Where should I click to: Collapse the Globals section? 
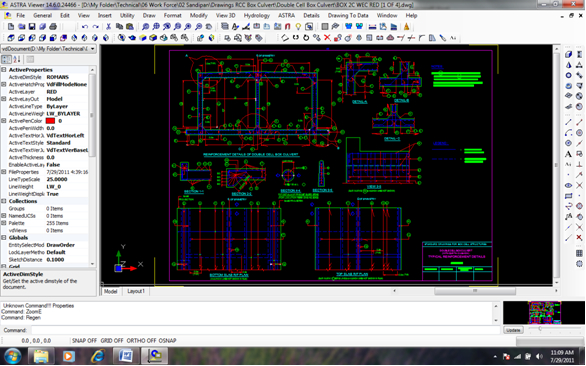pos(4,237)
